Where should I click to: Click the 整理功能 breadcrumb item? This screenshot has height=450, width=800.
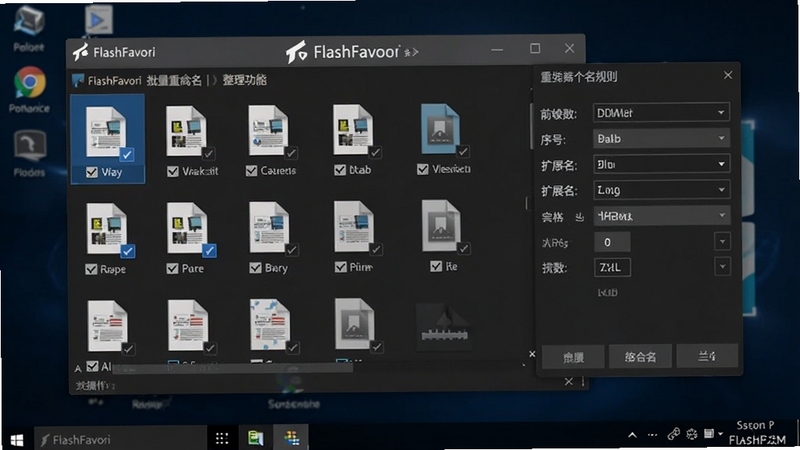(244, 80)
